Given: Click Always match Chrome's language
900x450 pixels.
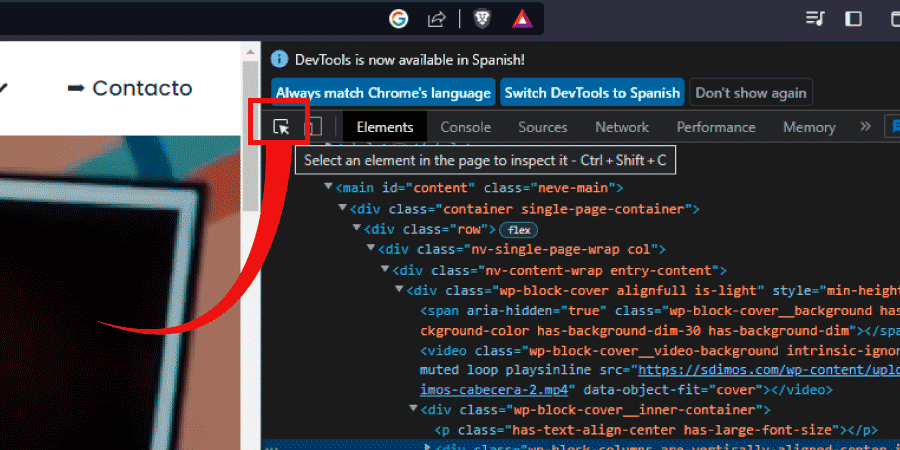Looking at the screenshot, I should click(383, 92).
